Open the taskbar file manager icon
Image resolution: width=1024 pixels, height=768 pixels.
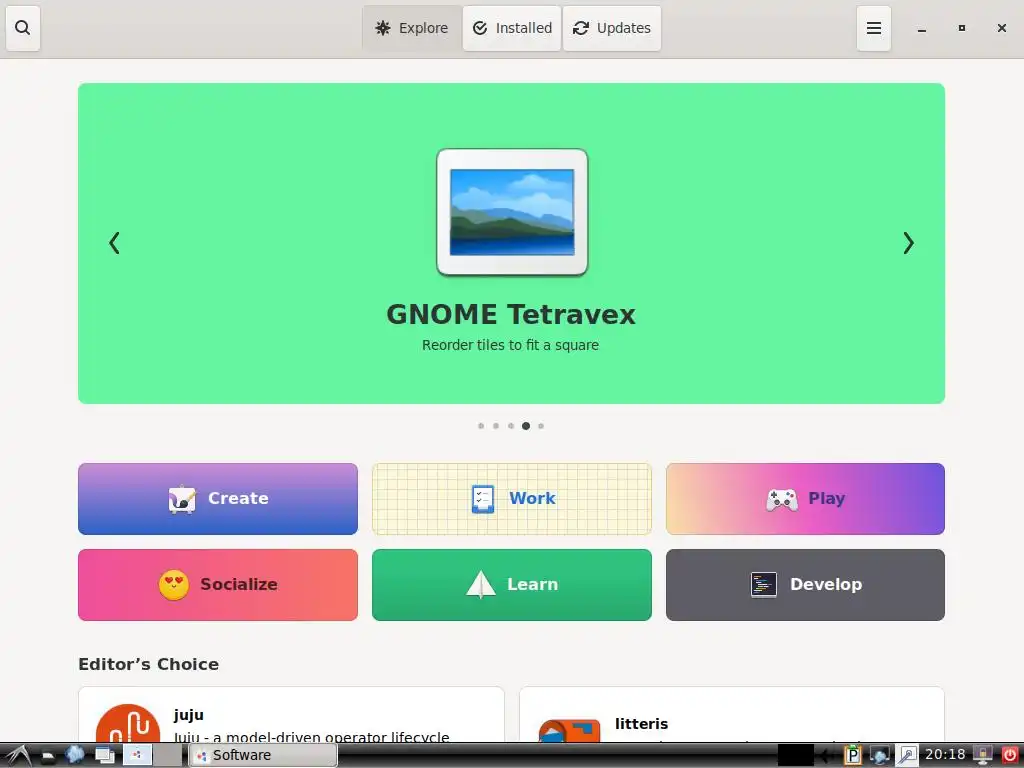click(x=48, y=756)
